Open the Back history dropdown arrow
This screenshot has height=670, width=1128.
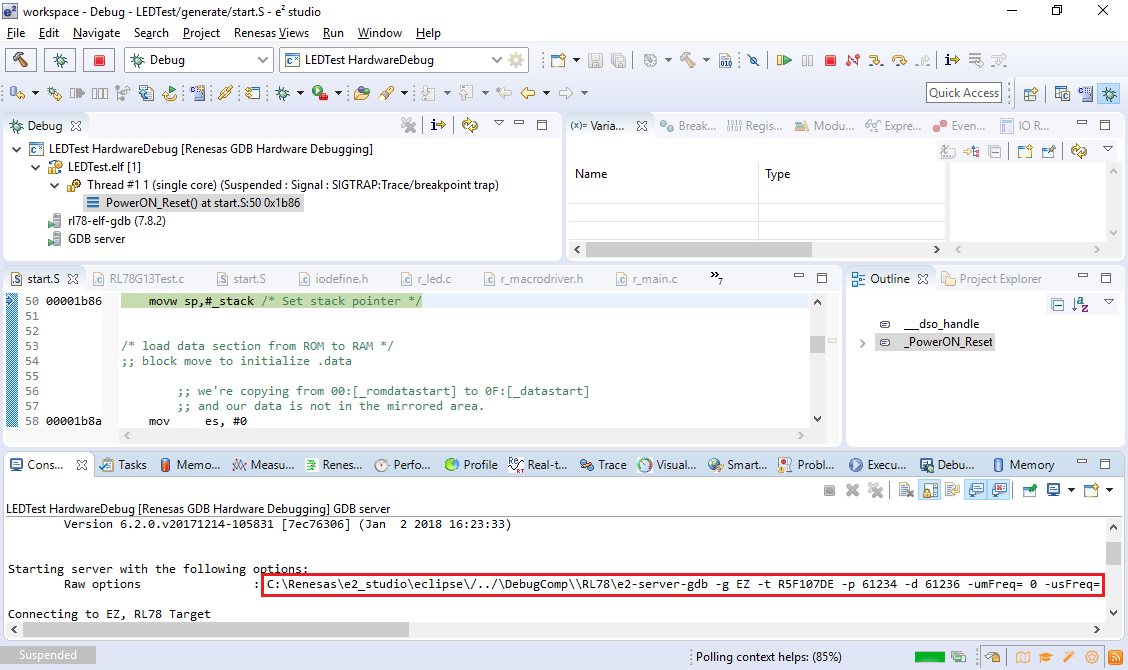coord(546,93)
